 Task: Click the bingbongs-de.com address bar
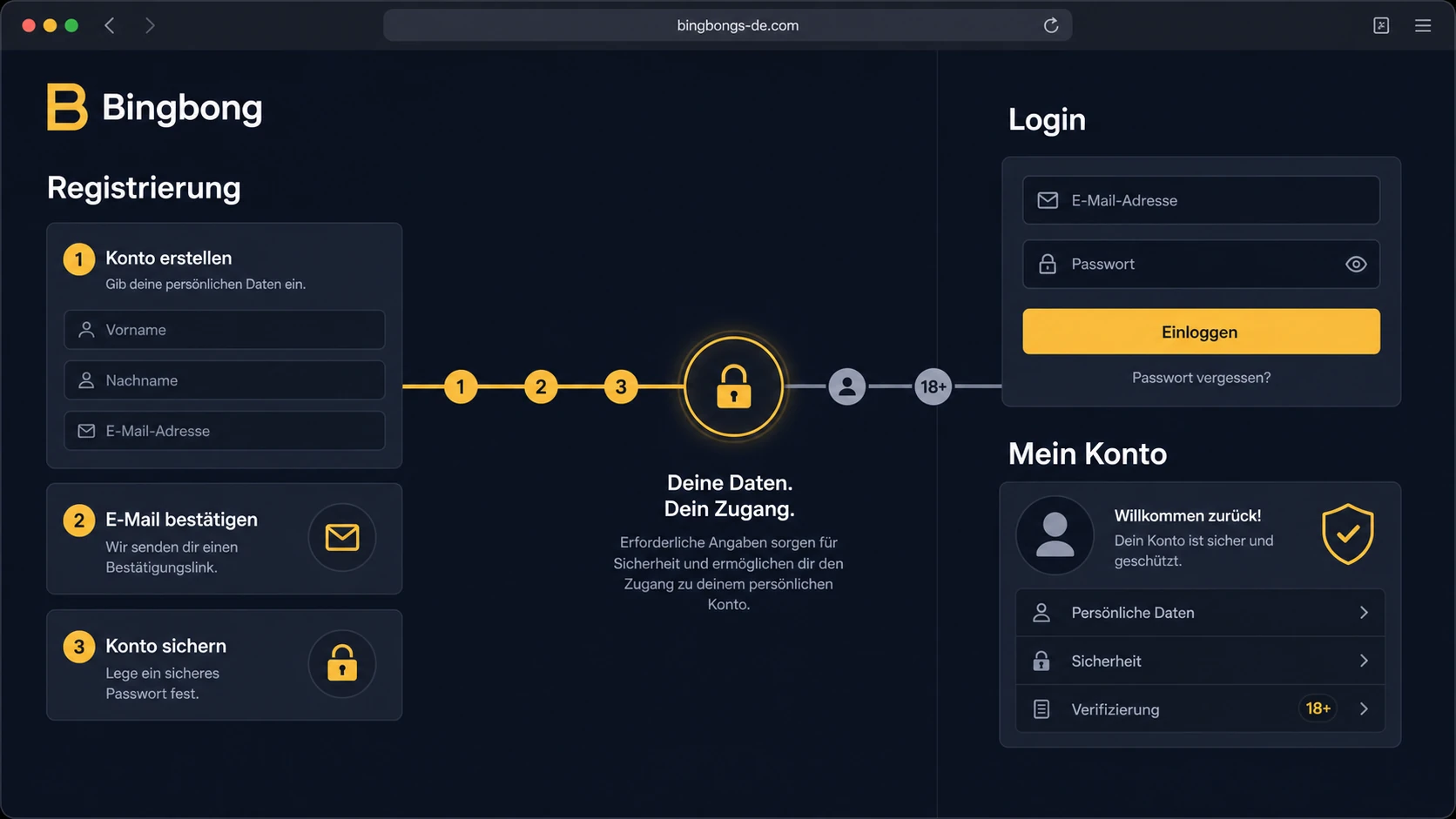[x=727, y=25]
